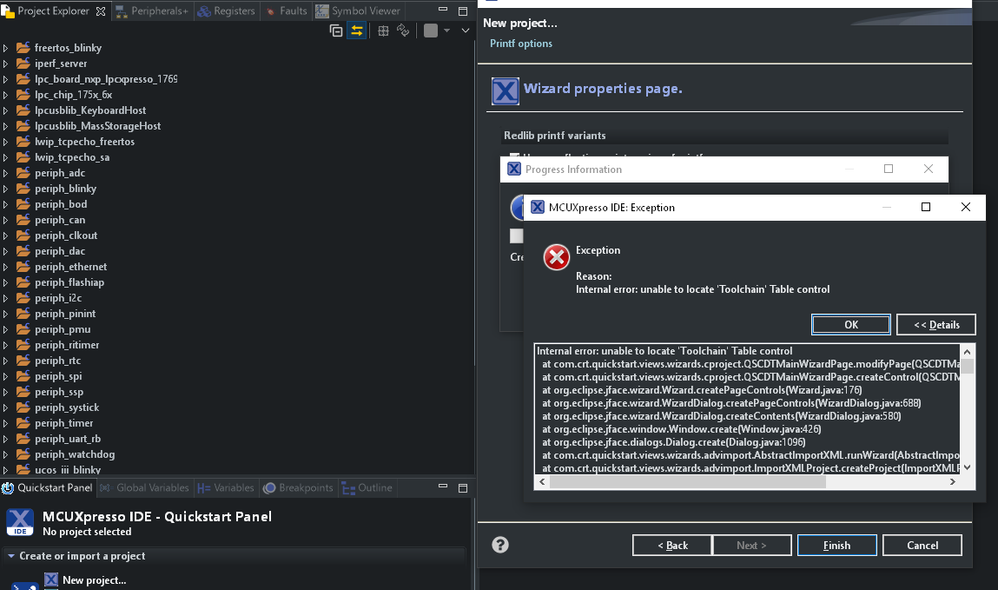Select the periph_systick project

click(x=67, y=407)
